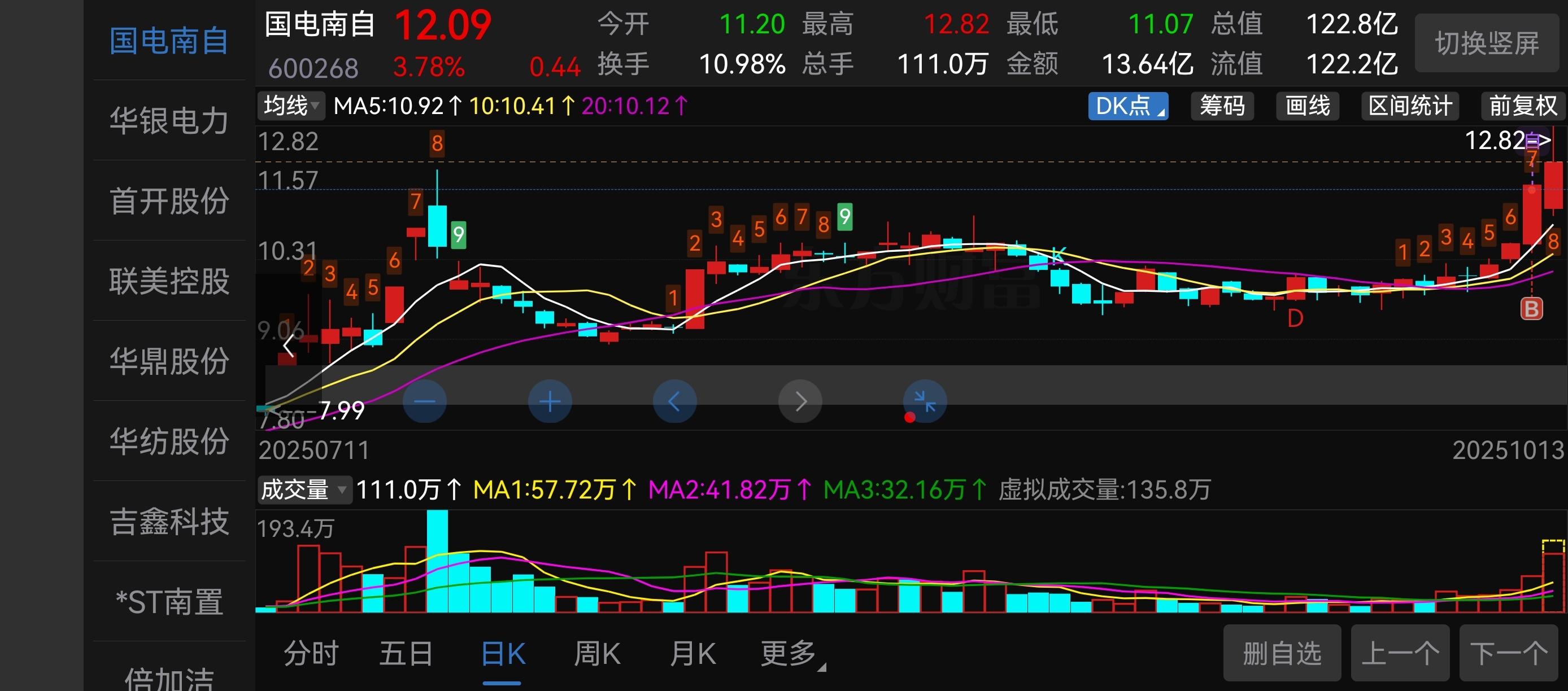Toggle 前复权 price adjustment mode

click(x=1522, y=106)
